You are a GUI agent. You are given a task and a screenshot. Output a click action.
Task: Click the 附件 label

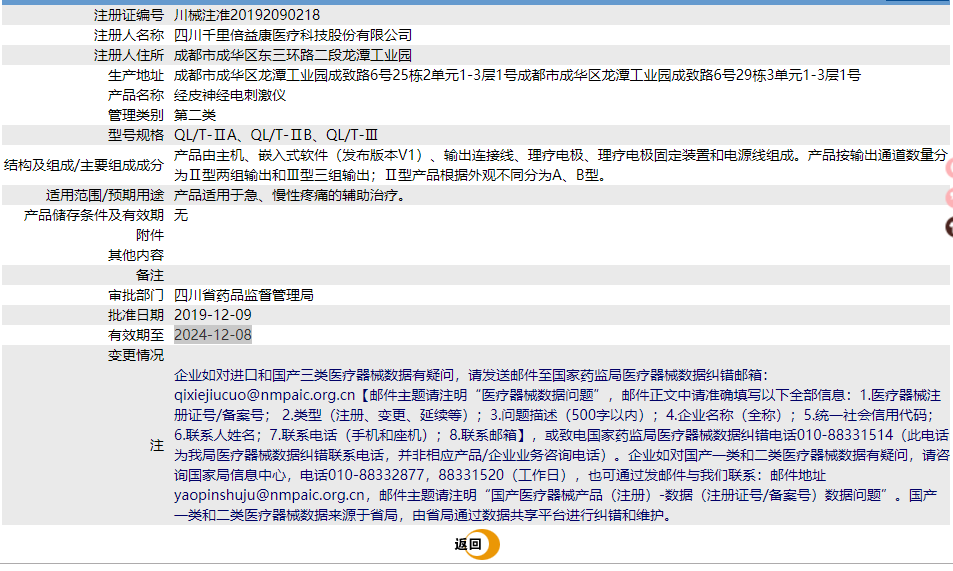[150, 235]
